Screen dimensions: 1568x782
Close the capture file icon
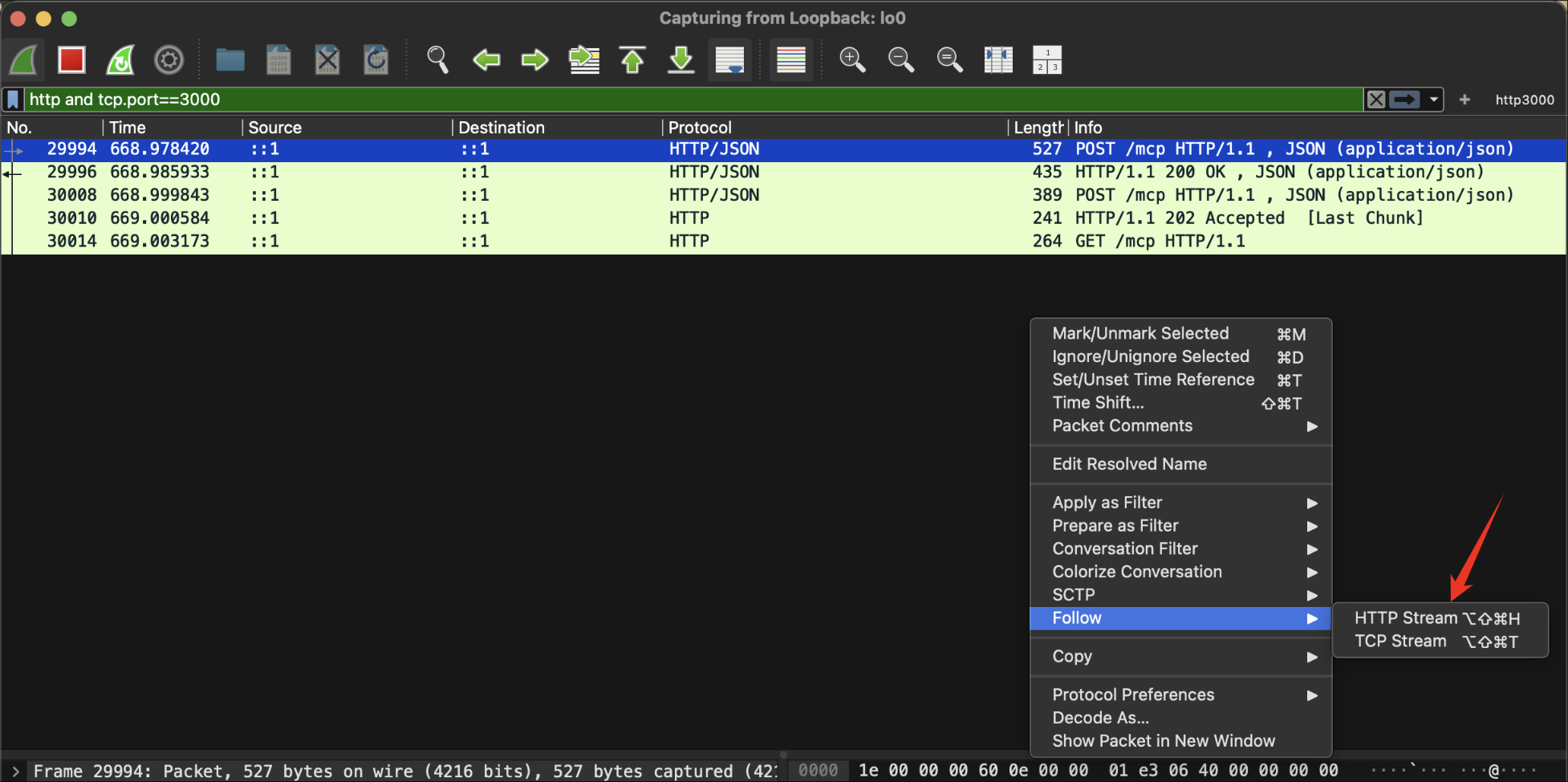point(327,59)
